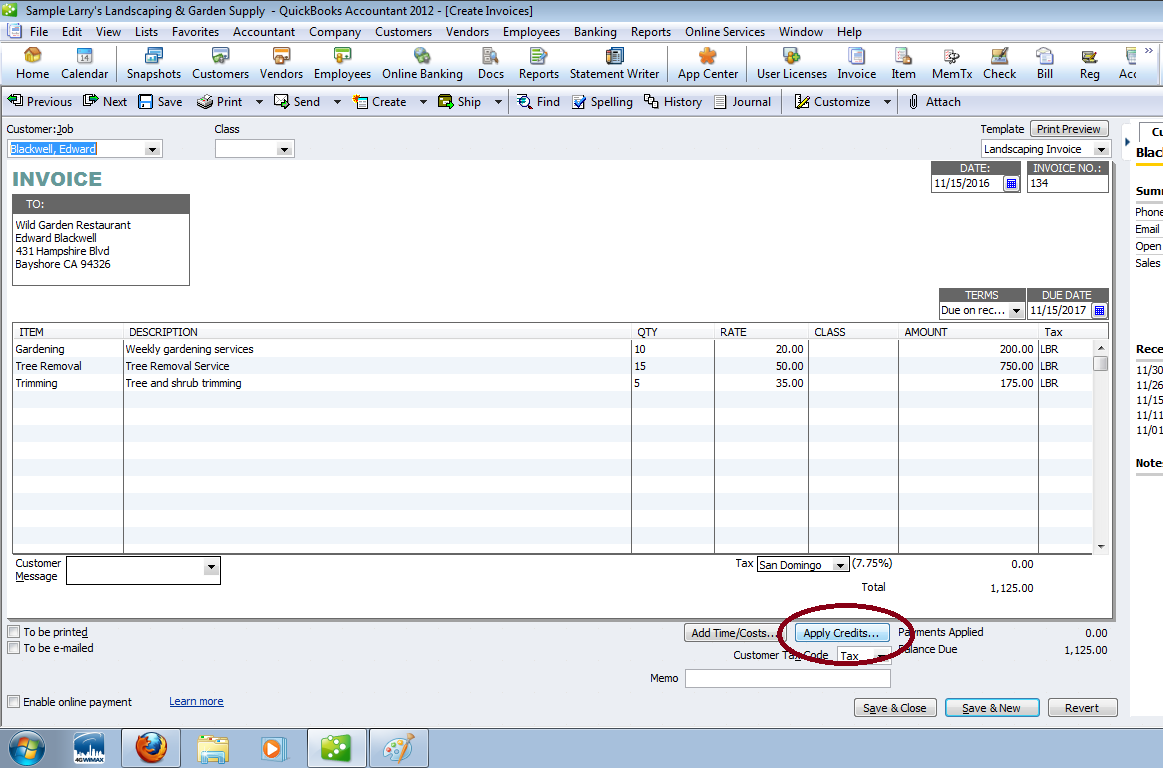Run Spelling check on invoice
This screenshot has height=768, width=1163.
click(602, 102)
